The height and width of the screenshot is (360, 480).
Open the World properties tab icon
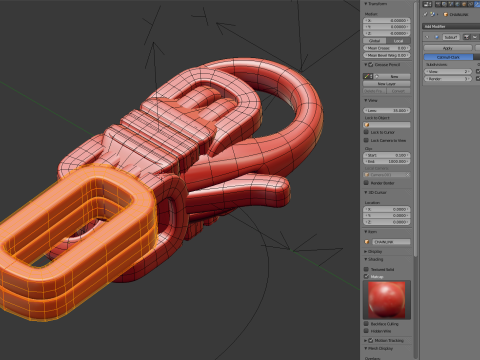point(457,4)
